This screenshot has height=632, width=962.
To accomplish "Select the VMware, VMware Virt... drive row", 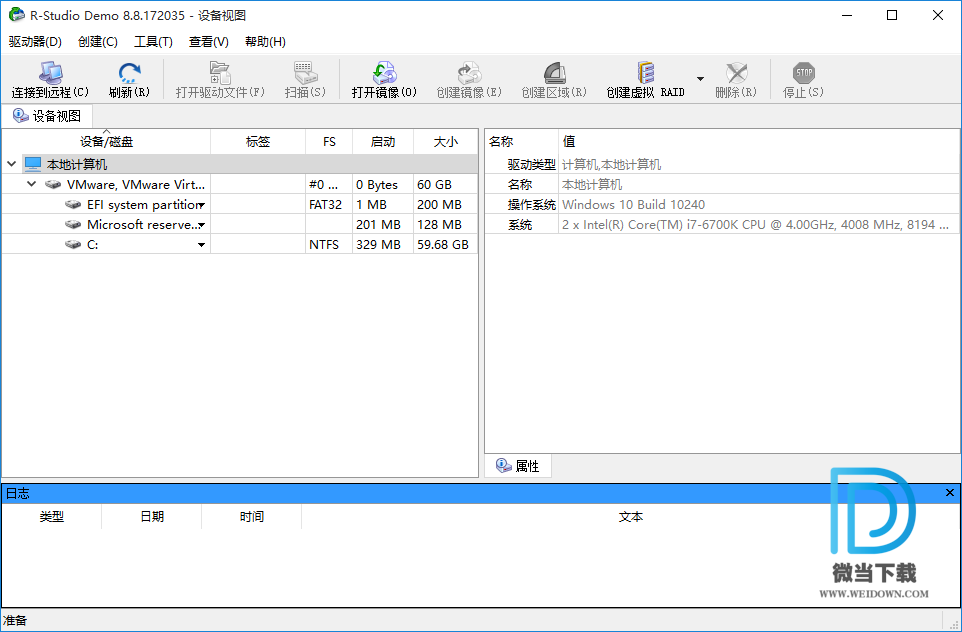I will pos(240,184).
